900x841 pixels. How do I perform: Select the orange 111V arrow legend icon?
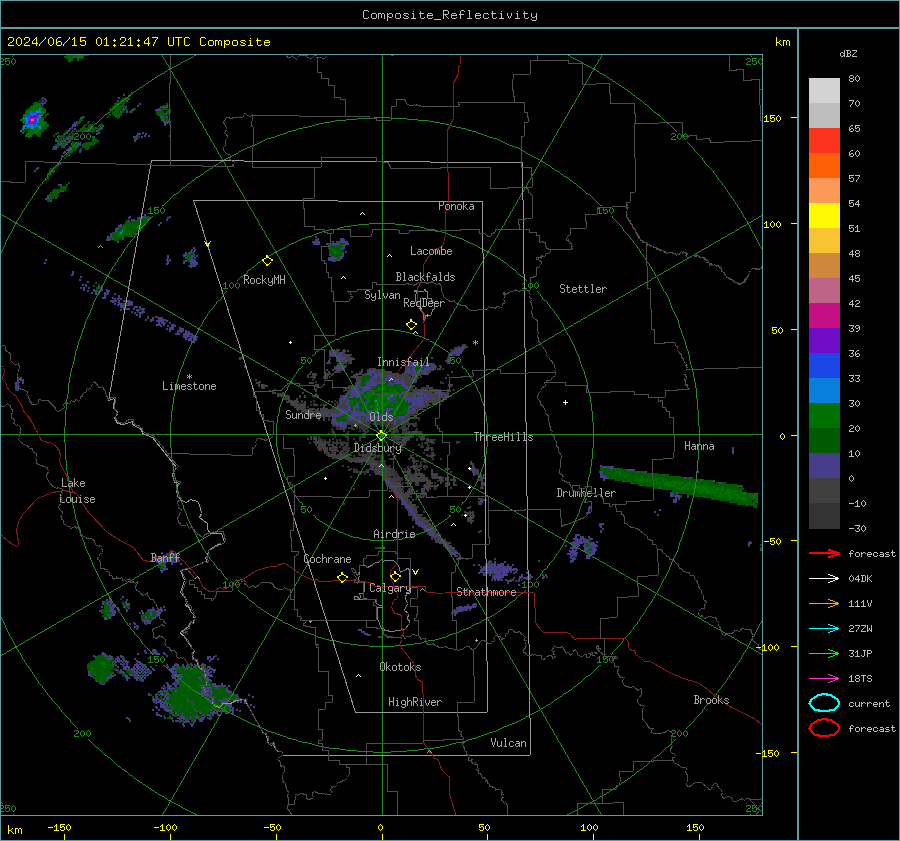(824, 603)
